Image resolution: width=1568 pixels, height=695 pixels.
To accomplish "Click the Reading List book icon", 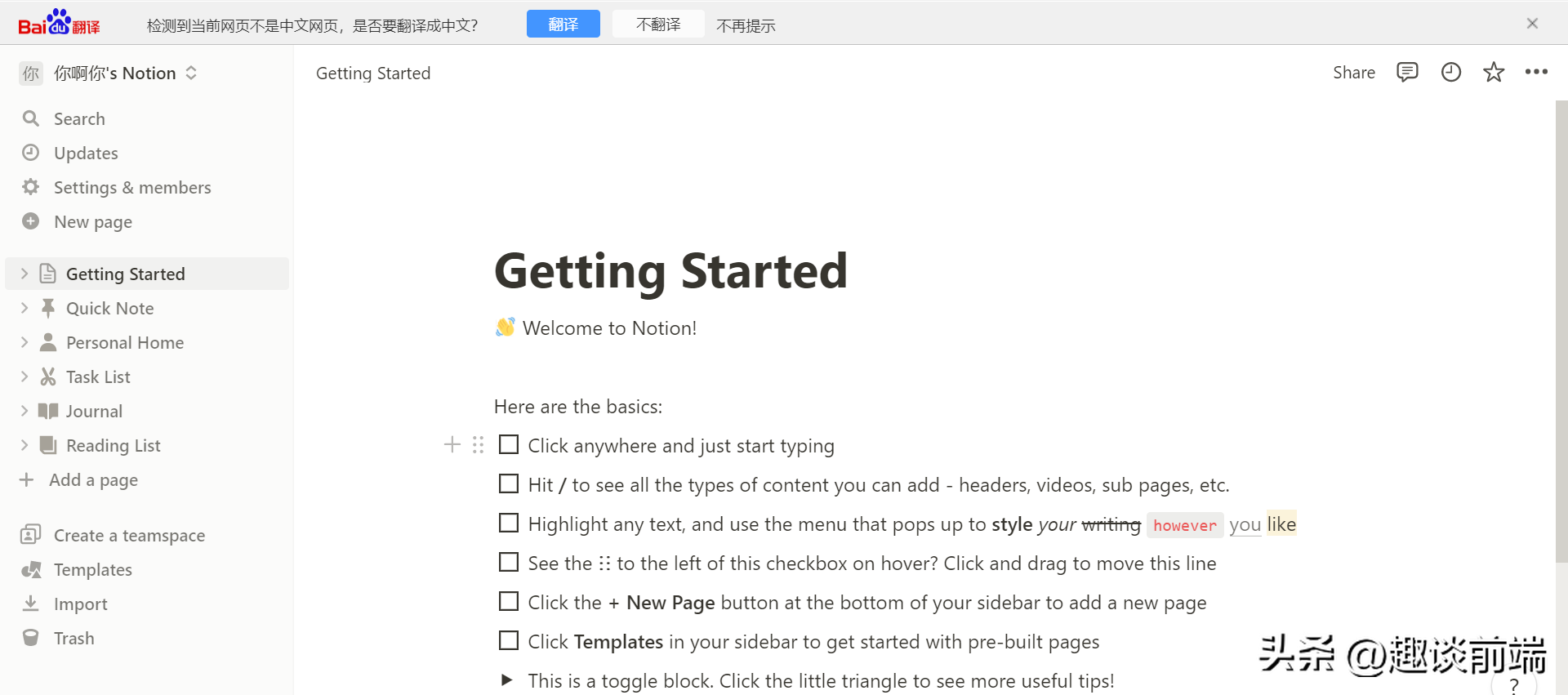I will click(48, 445).
